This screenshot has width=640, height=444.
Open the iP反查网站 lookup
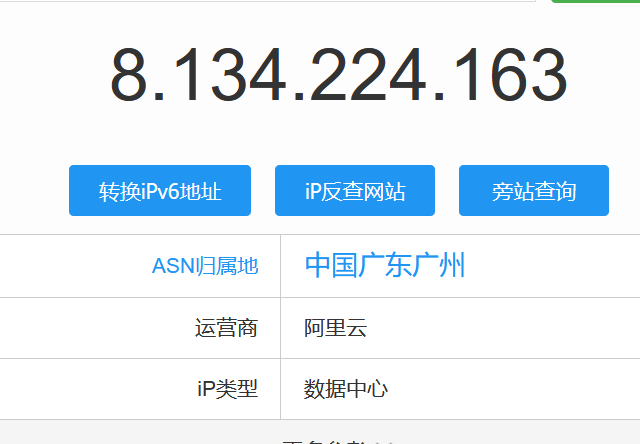tap(355, 191)
